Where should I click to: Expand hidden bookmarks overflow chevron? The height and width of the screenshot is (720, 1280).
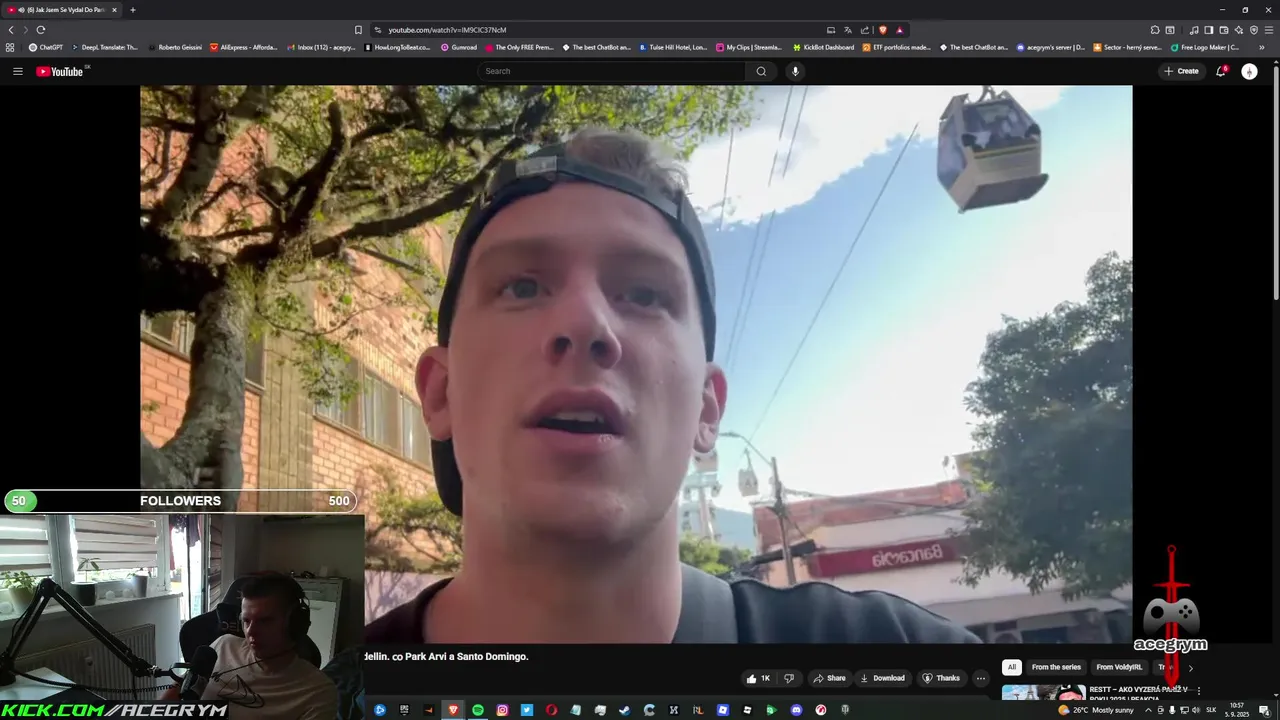click(x=1262, y=47)
